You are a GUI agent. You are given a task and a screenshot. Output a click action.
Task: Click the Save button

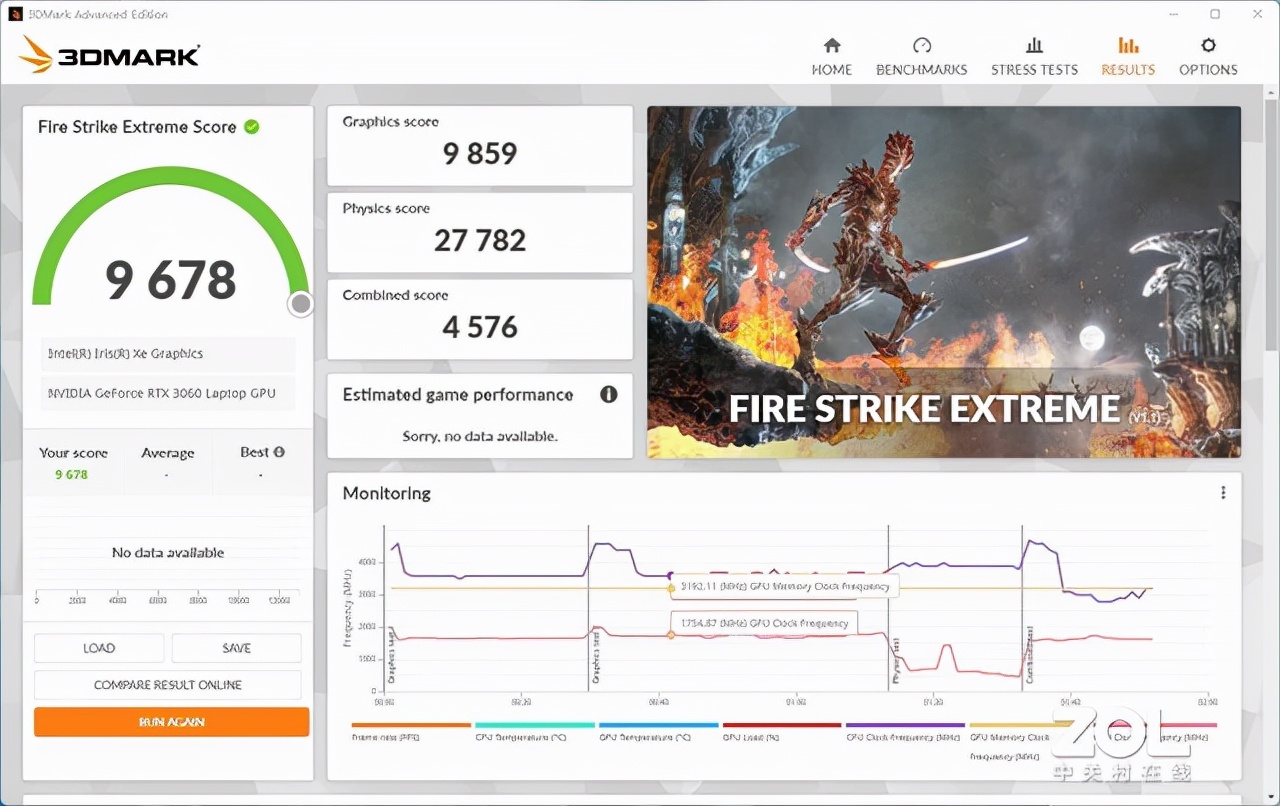pos(236,648)
